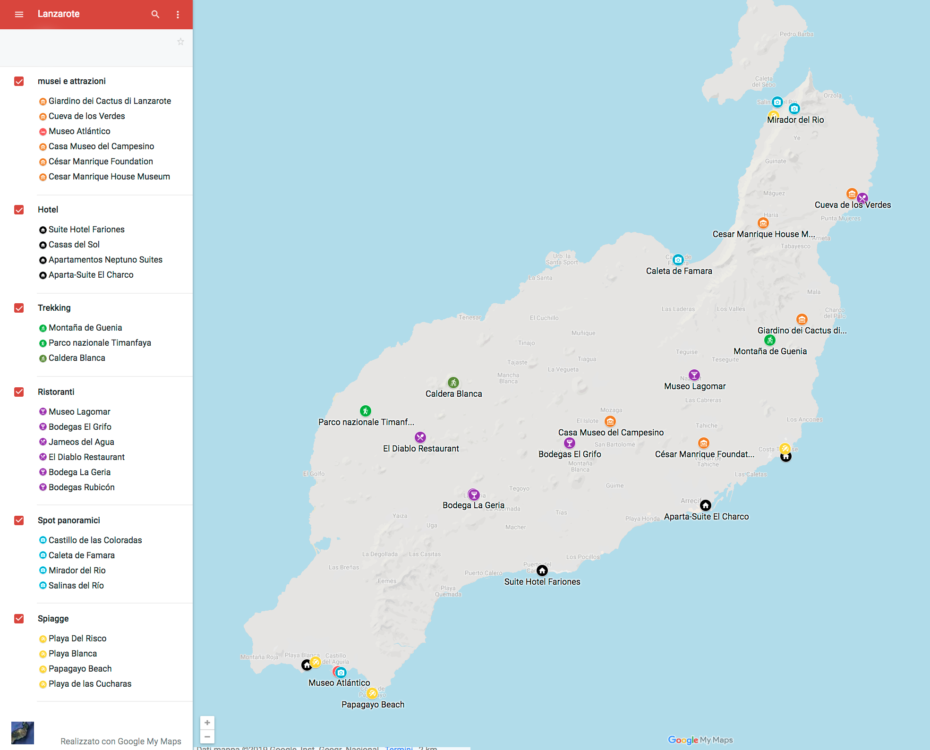Image resolution: width=930 pixels, height=750 pixels.
Task: Choose César Manrique Foundation in sidebar
Action: [x=101, y=161]
